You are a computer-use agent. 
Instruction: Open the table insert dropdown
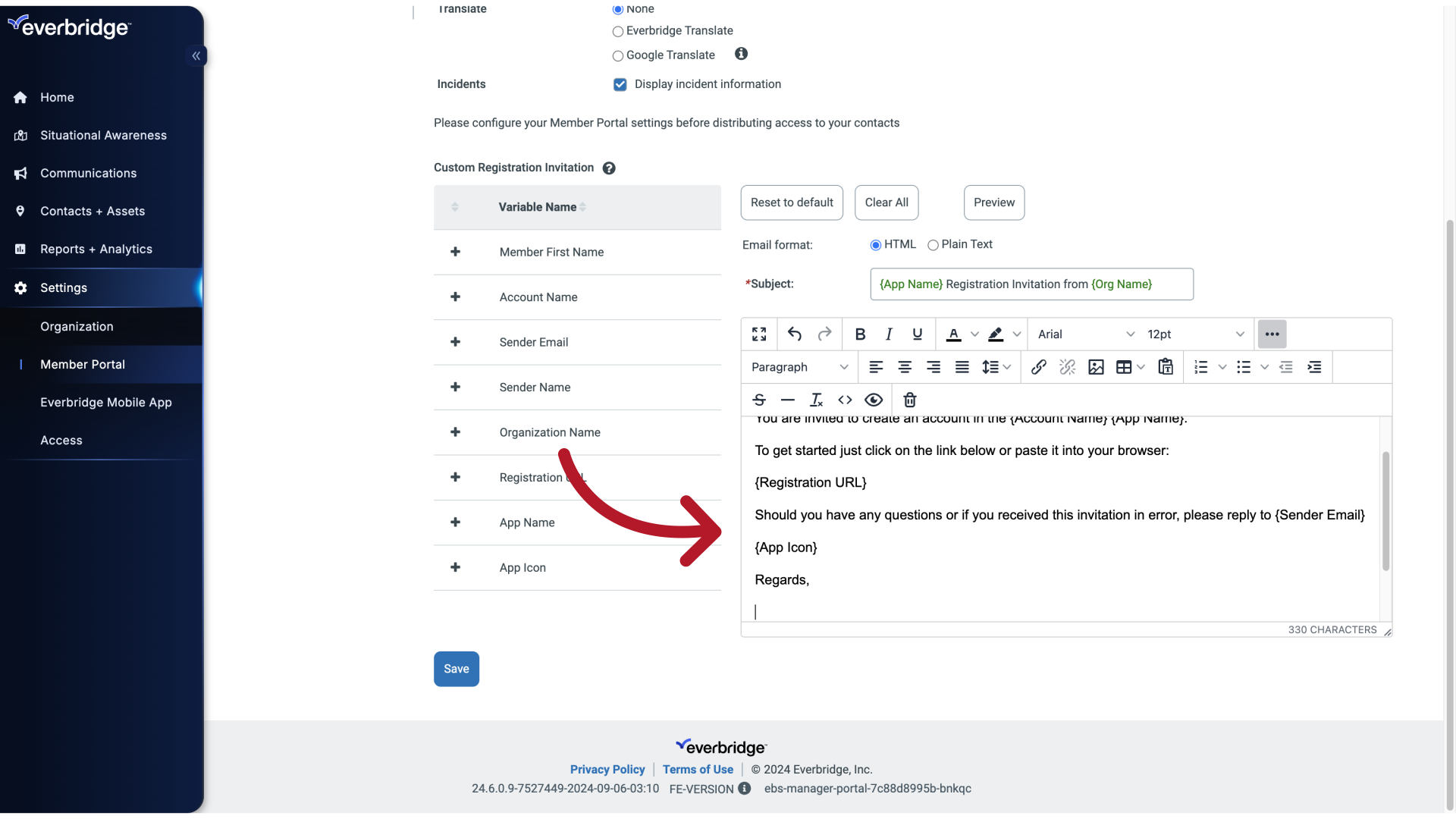click(x=1130, y=367)
